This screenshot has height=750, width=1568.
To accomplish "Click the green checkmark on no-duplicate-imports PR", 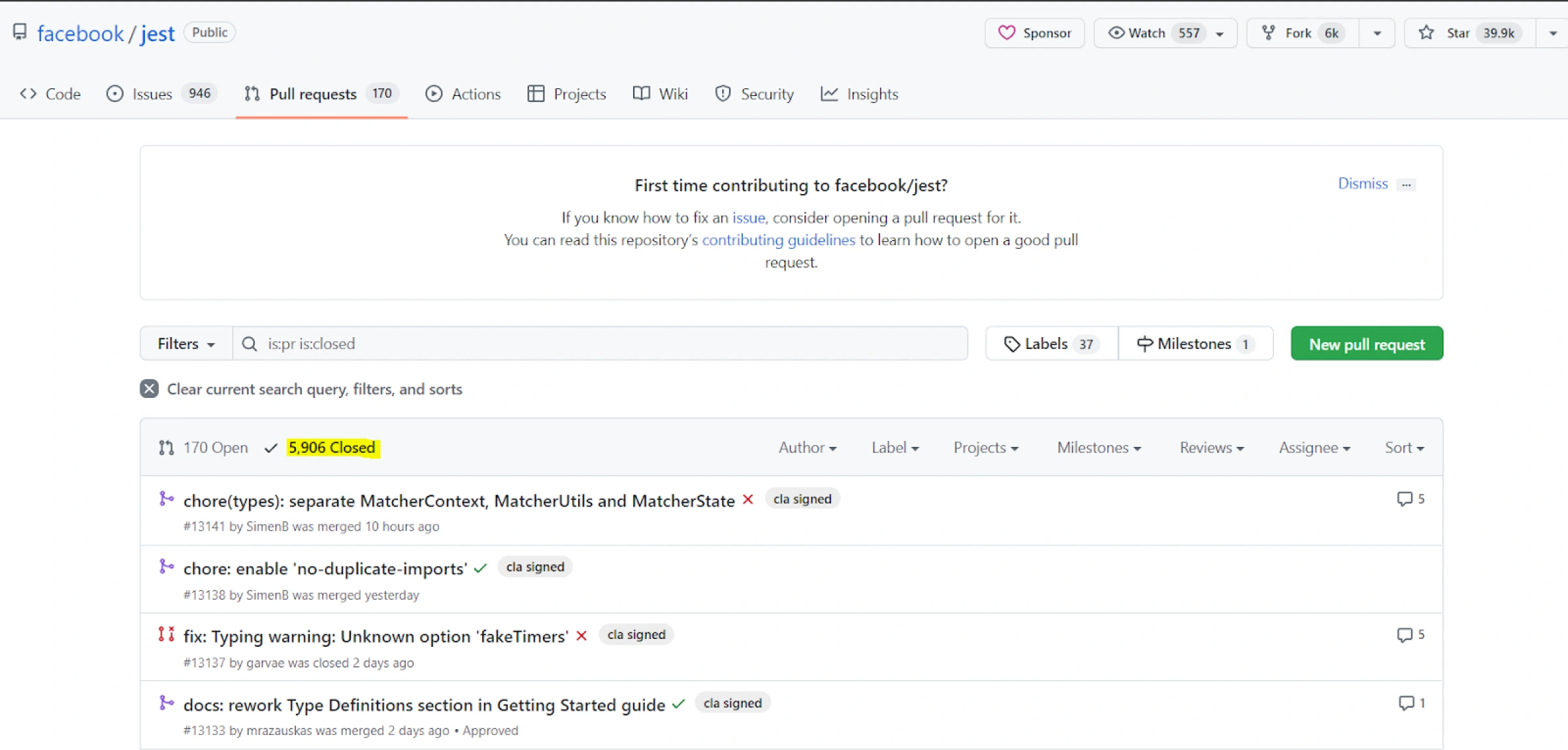I will tap(480, 568).
